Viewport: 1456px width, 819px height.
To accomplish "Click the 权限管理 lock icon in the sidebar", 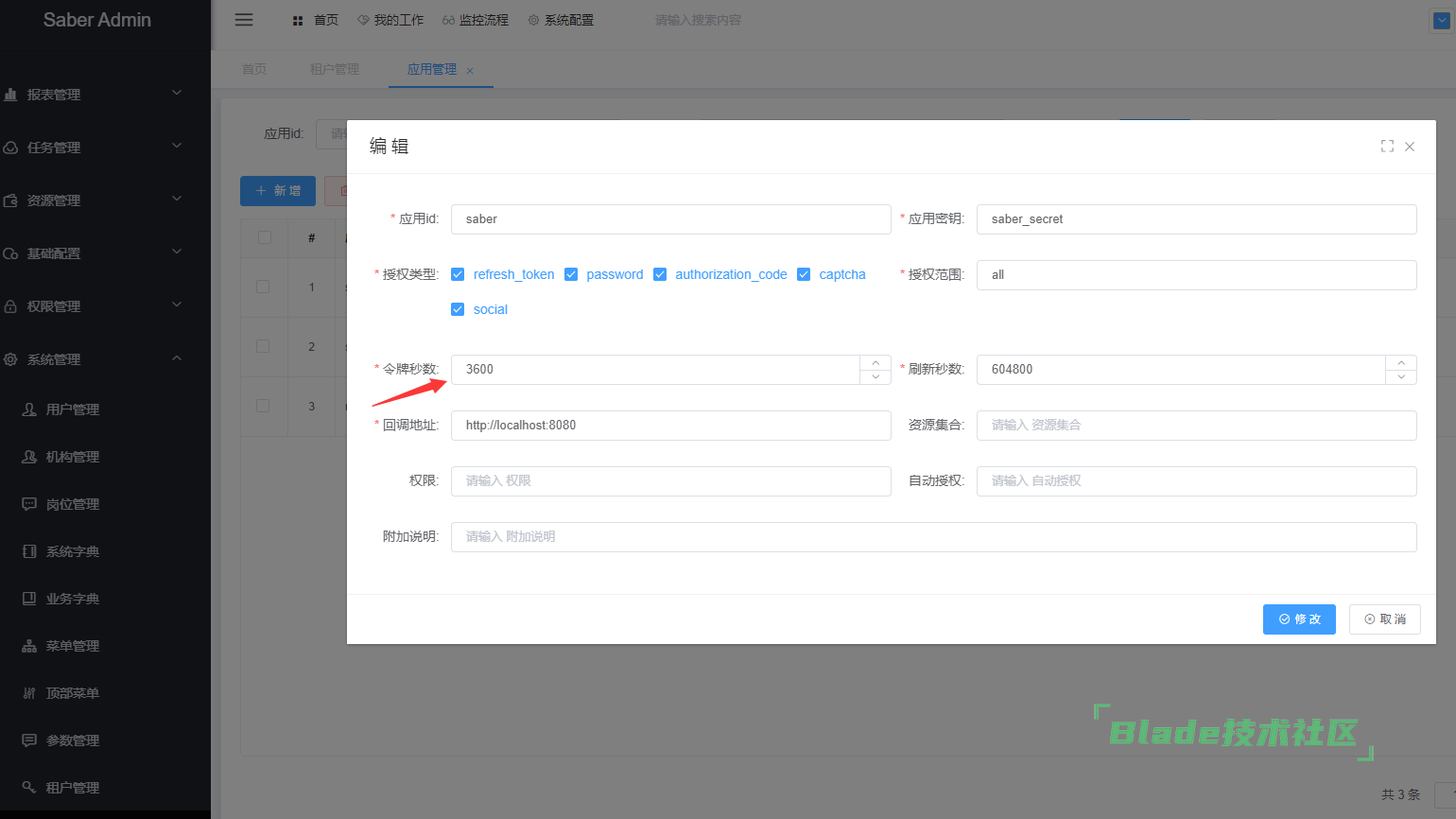I will point(11,306).
